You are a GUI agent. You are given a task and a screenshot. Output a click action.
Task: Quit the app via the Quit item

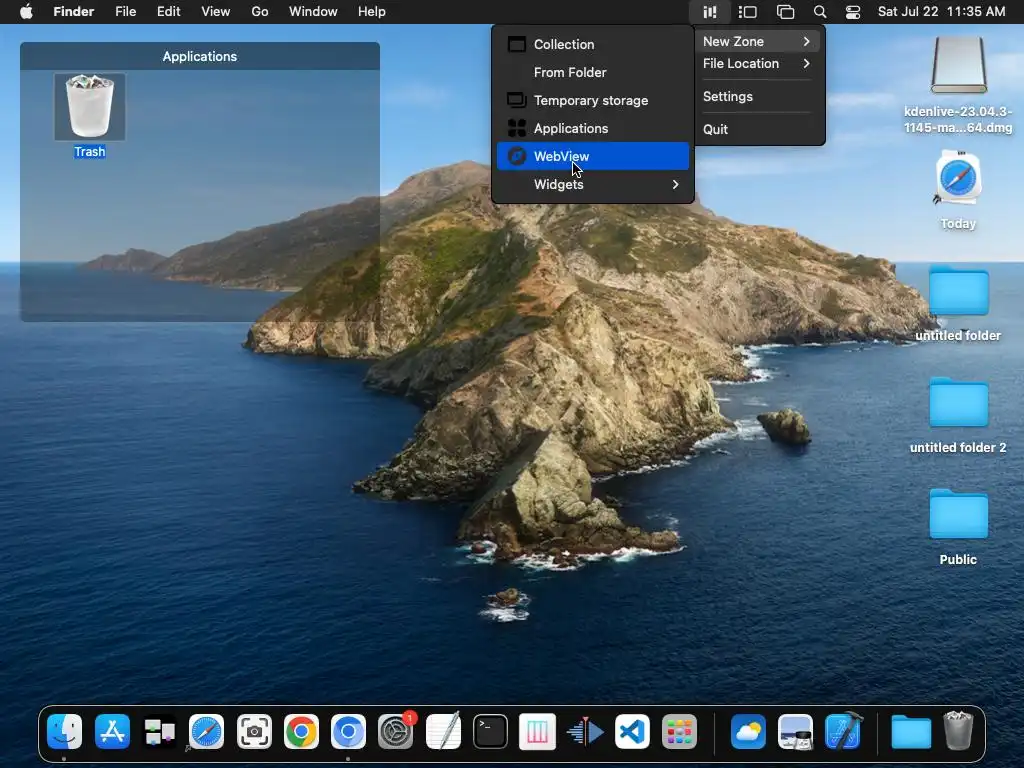[x=716, y=129]
